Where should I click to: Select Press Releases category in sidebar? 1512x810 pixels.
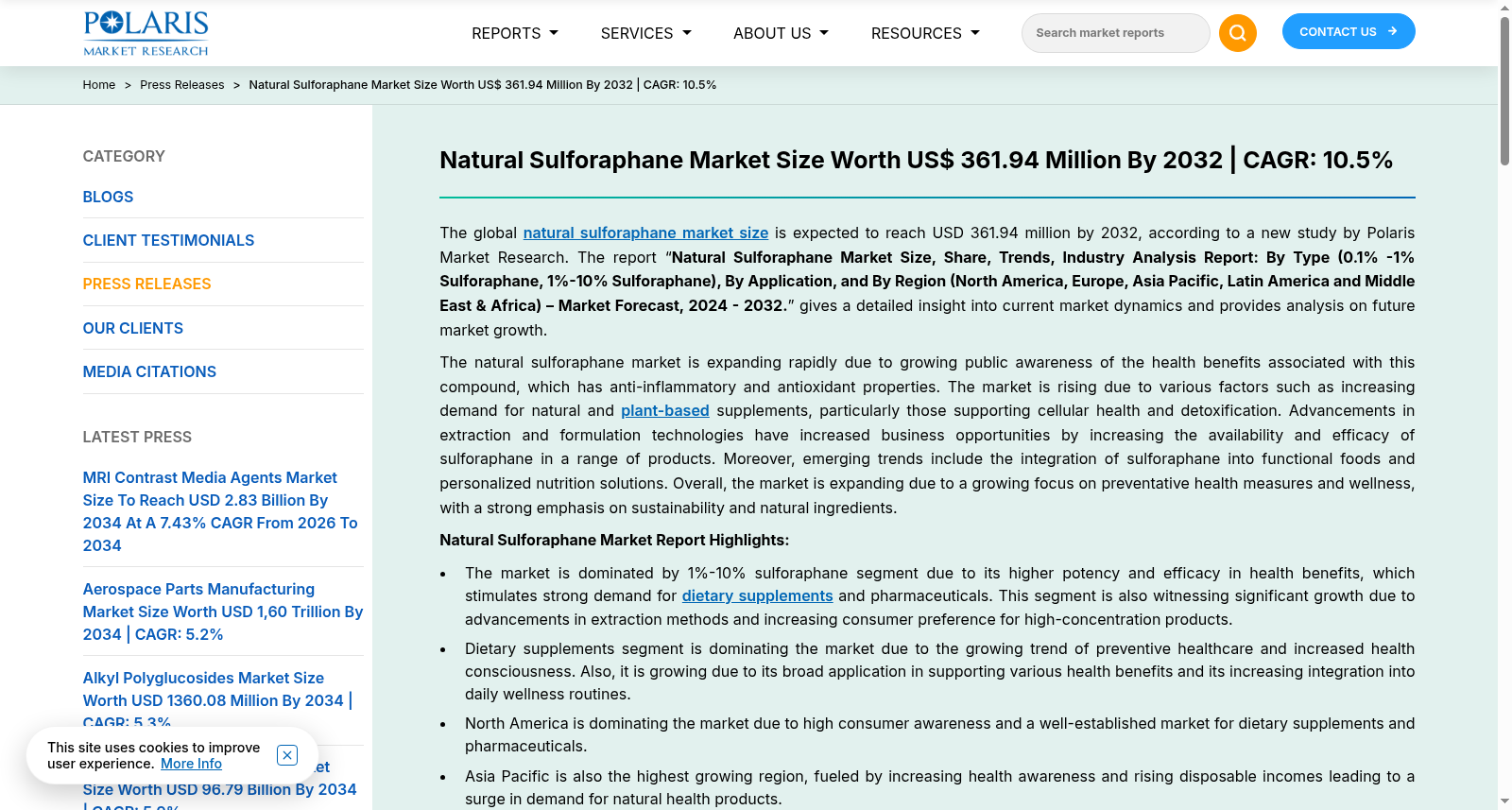click(x=146, y=284)
